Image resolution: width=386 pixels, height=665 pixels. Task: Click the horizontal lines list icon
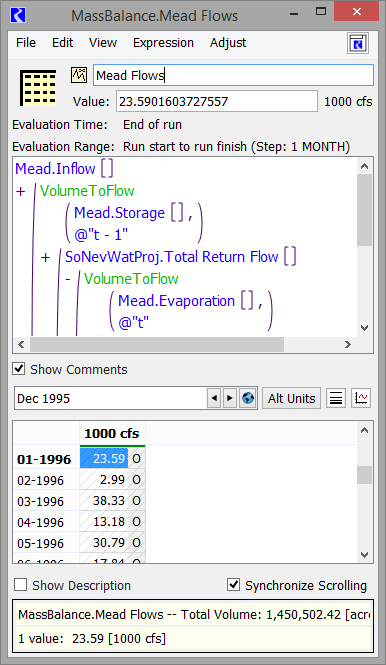(336, 398)
